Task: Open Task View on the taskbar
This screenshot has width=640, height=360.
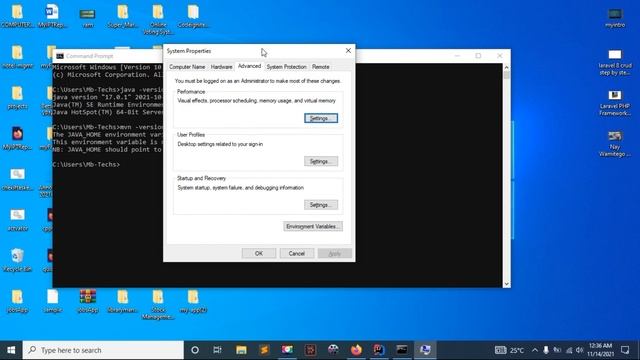Action: click(x=218, y=350)
